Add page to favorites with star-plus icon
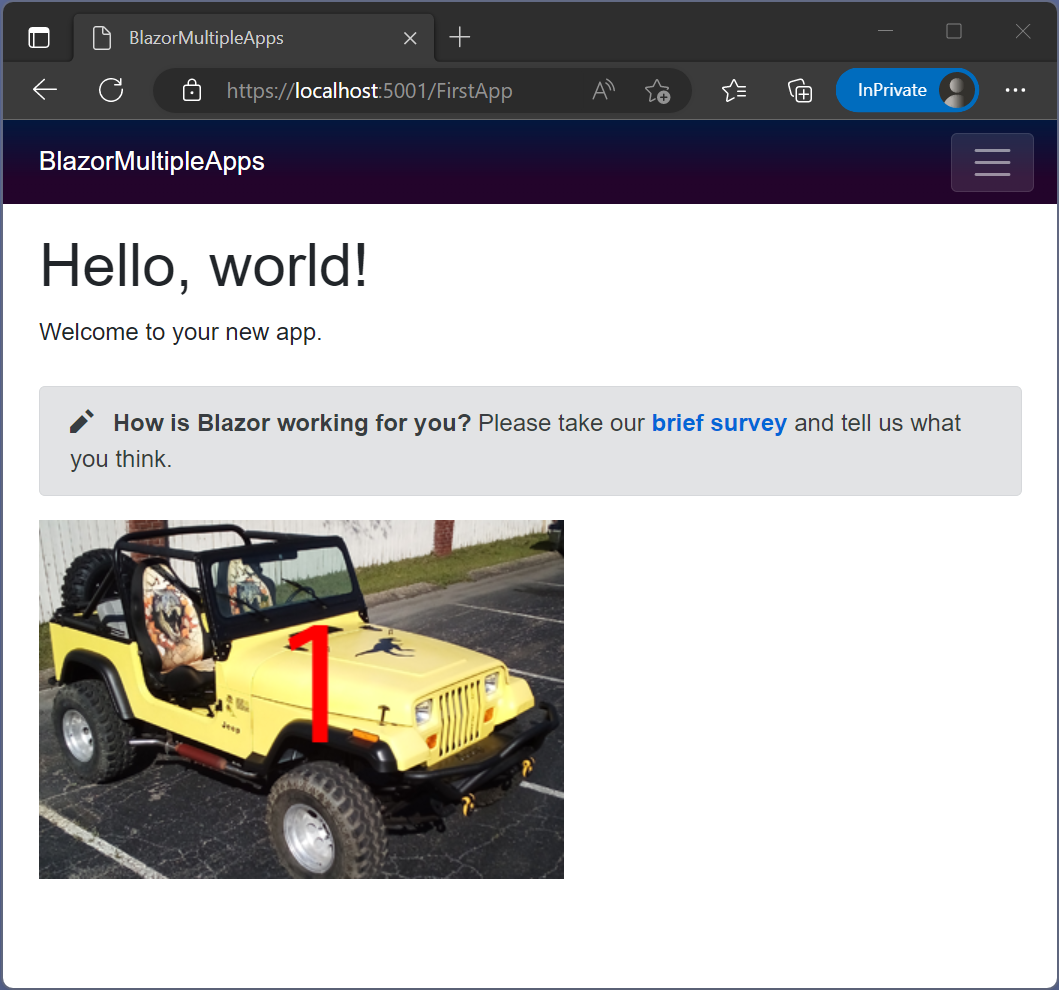The width and height of the screenshot is (1059, 990). (x=659, y=91)
